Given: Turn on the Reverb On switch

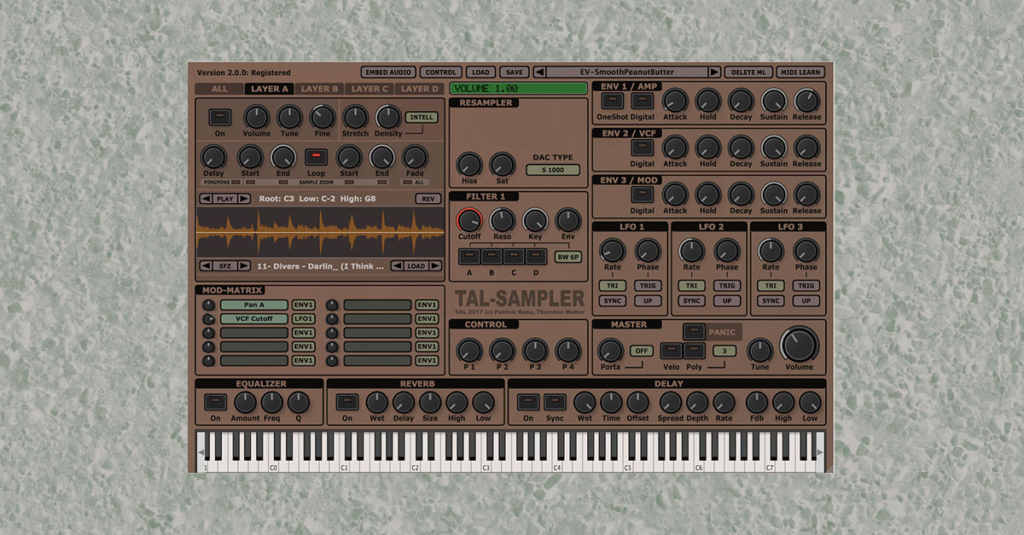Looking at the screenshot, I should (x=347, y=402).
